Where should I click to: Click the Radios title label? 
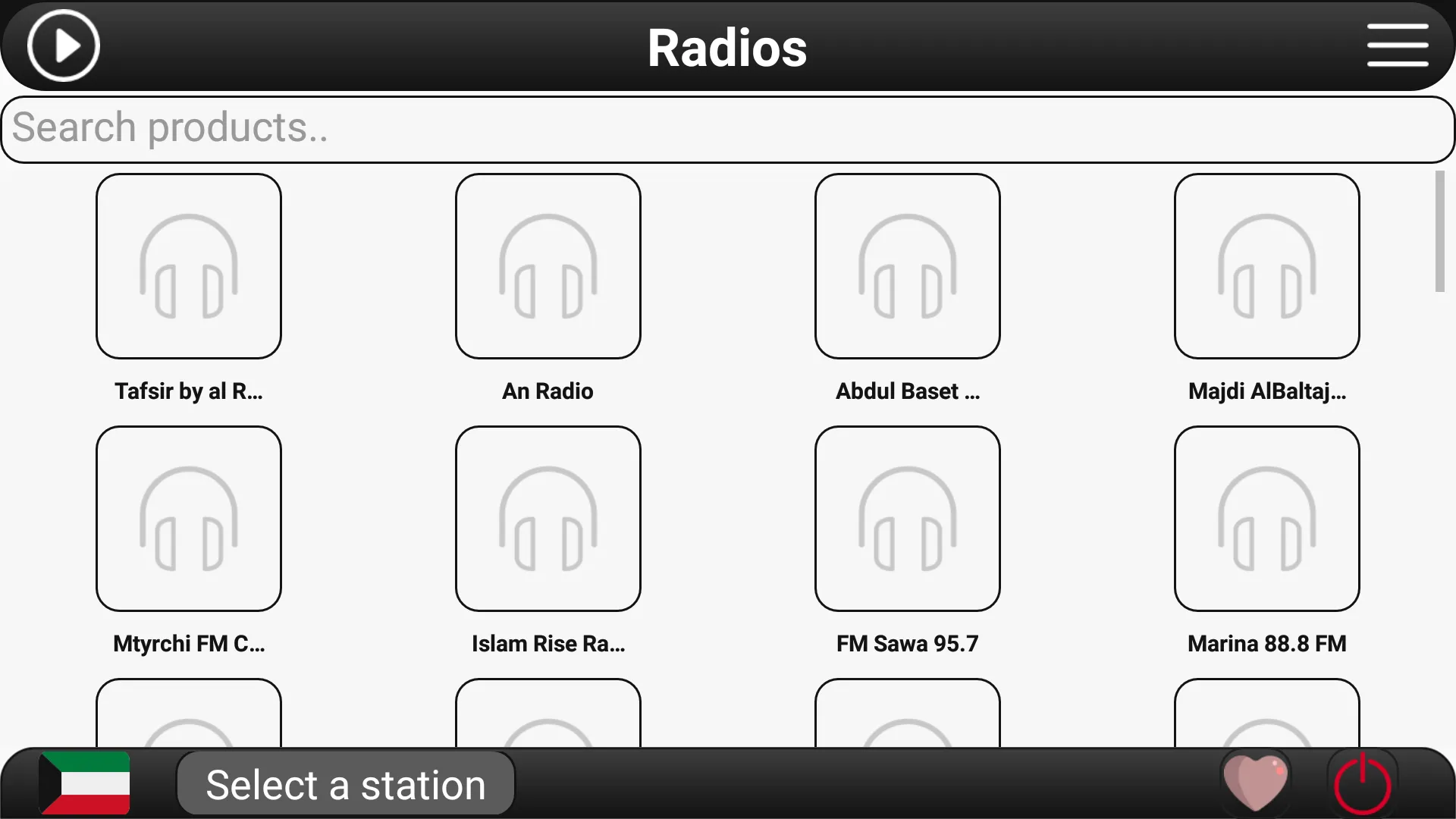point(727,46)
